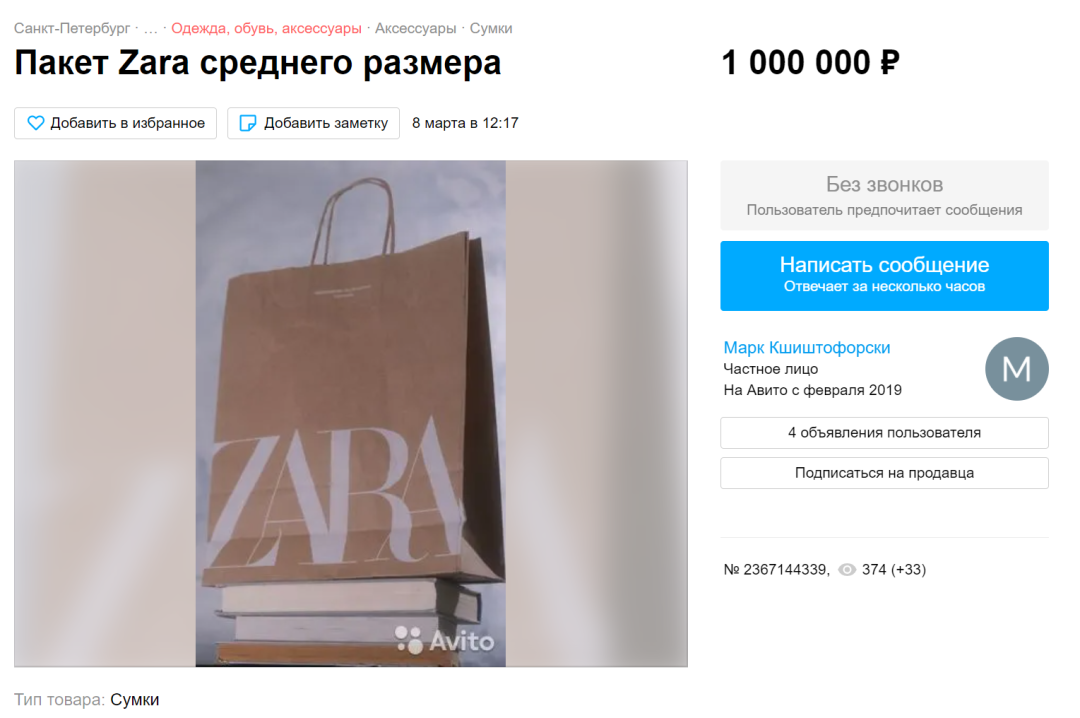Click the Avito watermark logo on the photo
This screenshot has height=718, width=1080.
pyautogui.click(x=445, y=641)
